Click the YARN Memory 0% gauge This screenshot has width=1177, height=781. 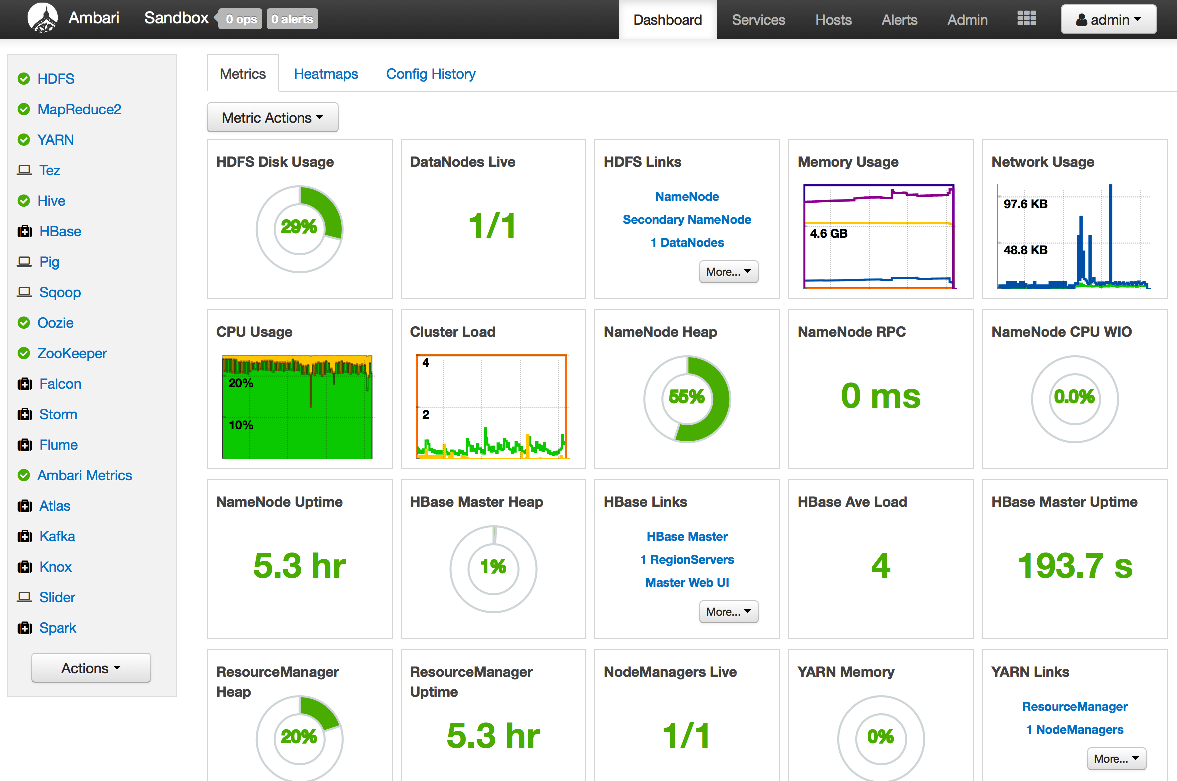[x=880, y=738]
